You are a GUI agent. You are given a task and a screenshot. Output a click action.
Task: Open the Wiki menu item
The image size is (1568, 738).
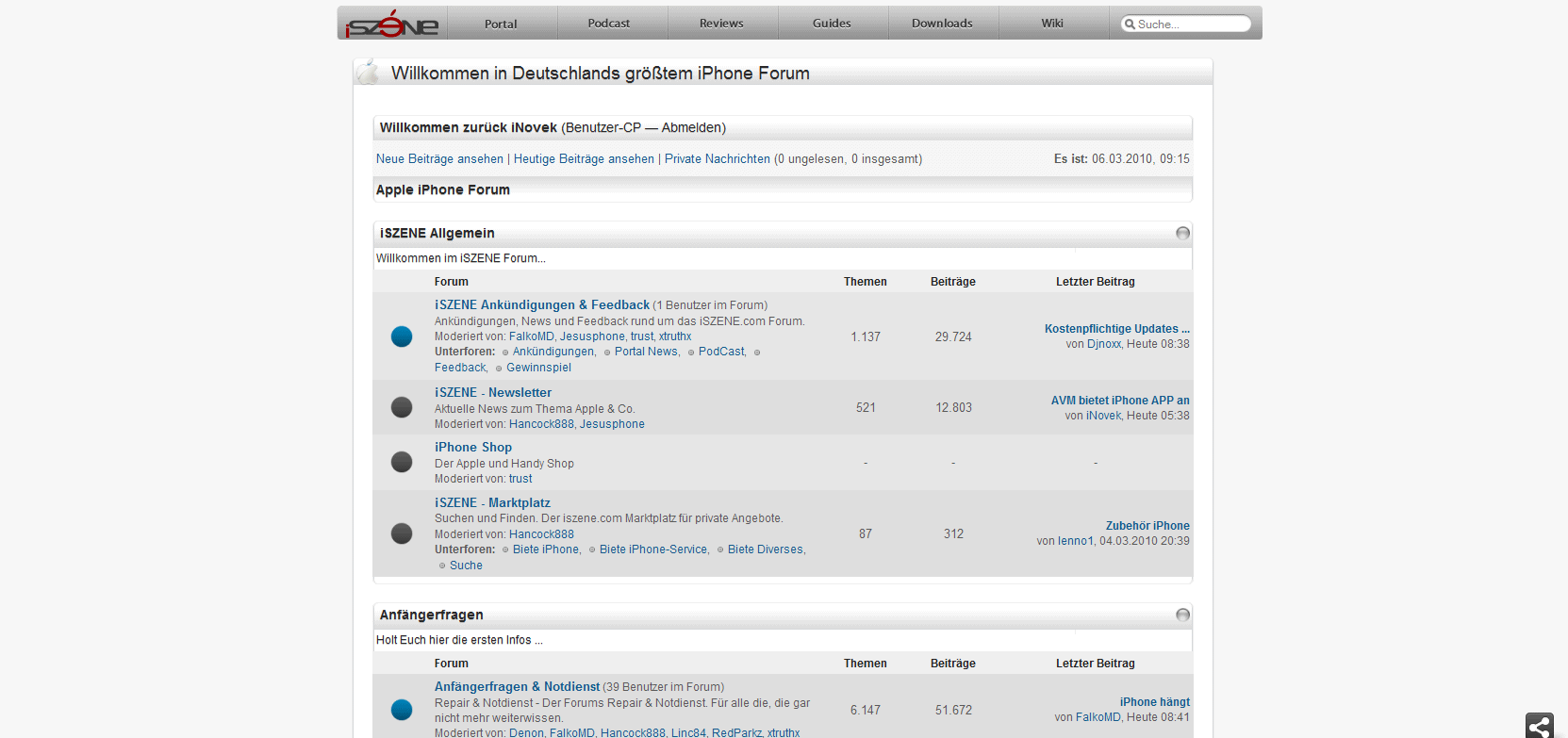point(1052,24)
